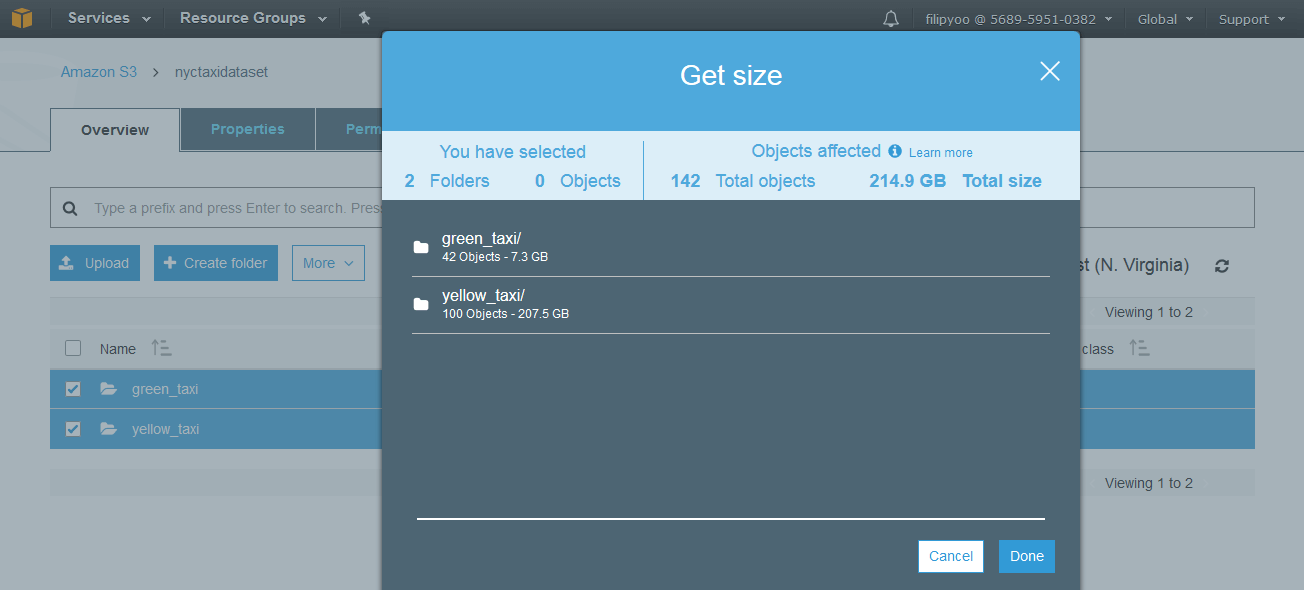Viewport: 1304px width, 590px height.
Task: Click the '42 Objects - 7.3 GB' text
Action: (x=495, y=257)
